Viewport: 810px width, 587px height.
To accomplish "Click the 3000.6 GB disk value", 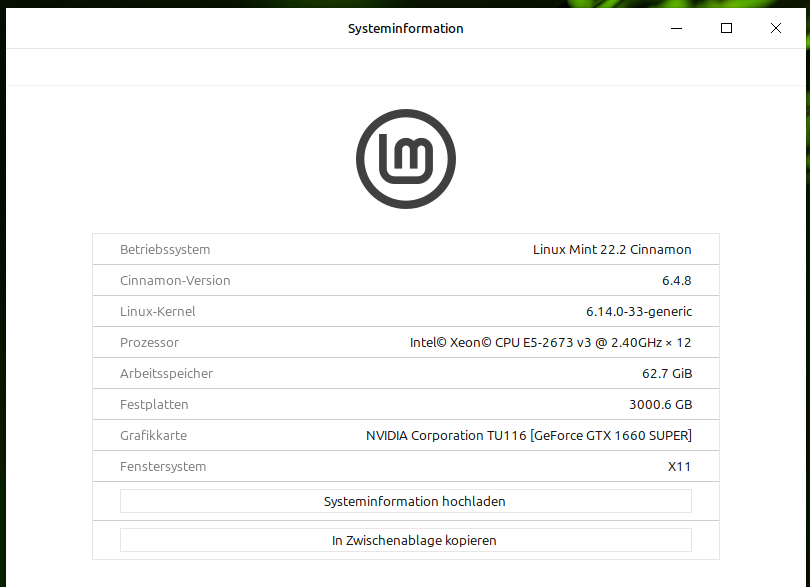I will [660, 404].
